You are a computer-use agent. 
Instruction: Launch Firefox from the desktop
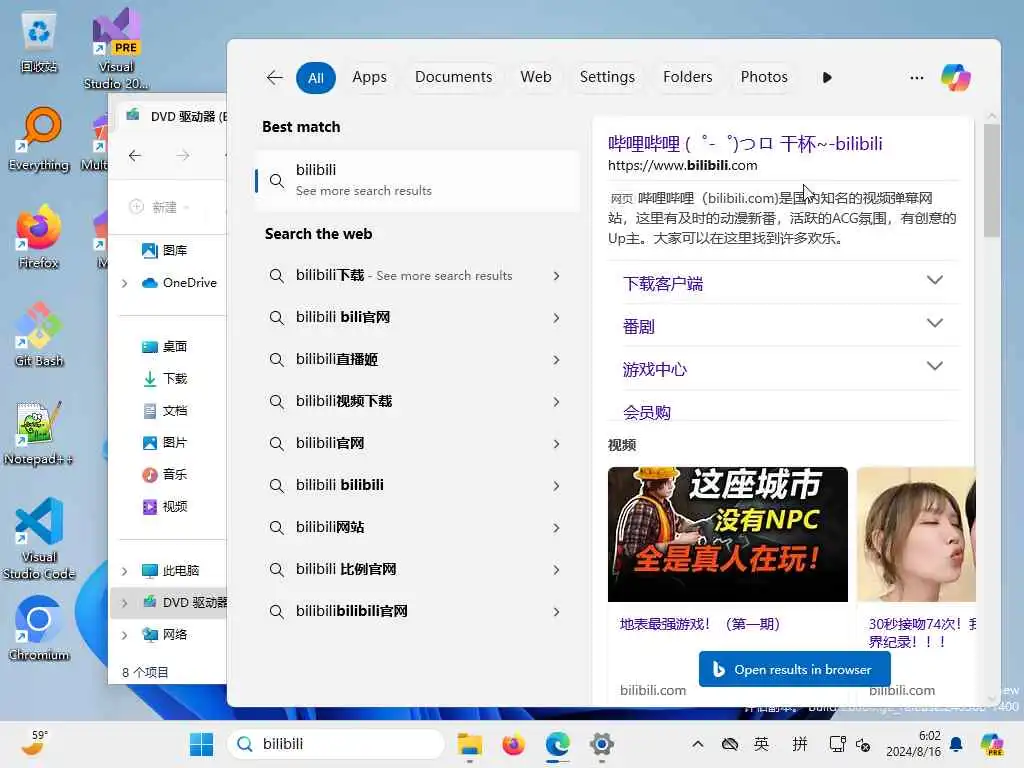click(x=39, y=236)
